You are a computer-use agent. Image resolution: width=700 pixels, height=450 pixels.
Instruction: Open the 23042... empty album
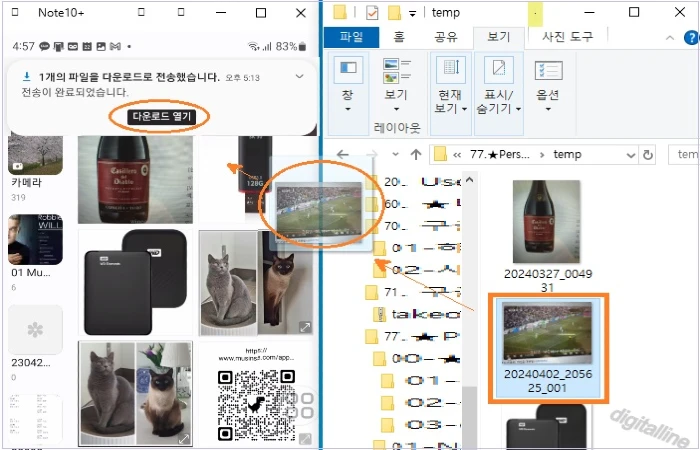click(x=35, y=330)
